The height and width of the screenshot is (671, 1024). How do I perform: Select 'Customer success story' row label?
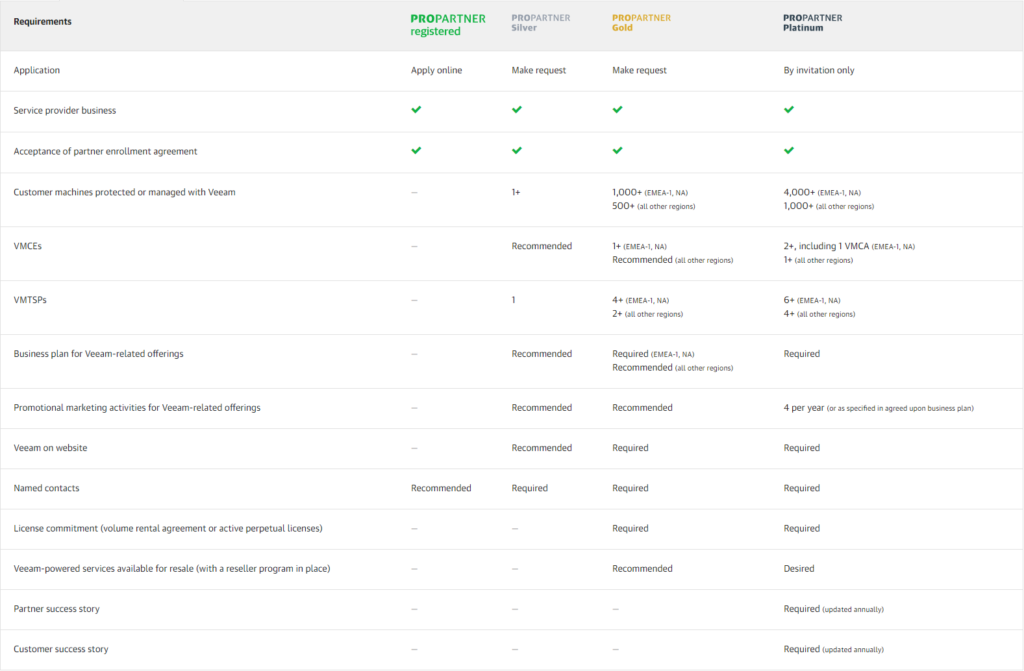(x=61, y=649)
